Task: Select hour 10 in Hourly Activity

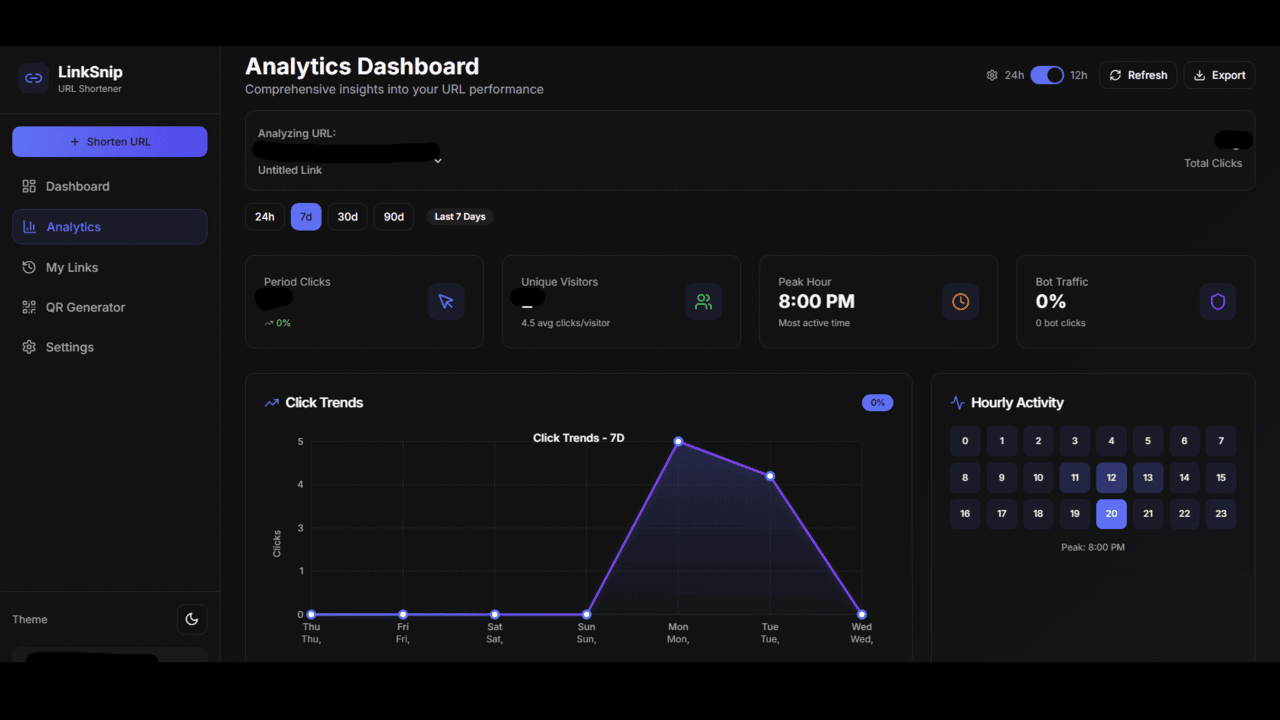Action: [1038, 478]
